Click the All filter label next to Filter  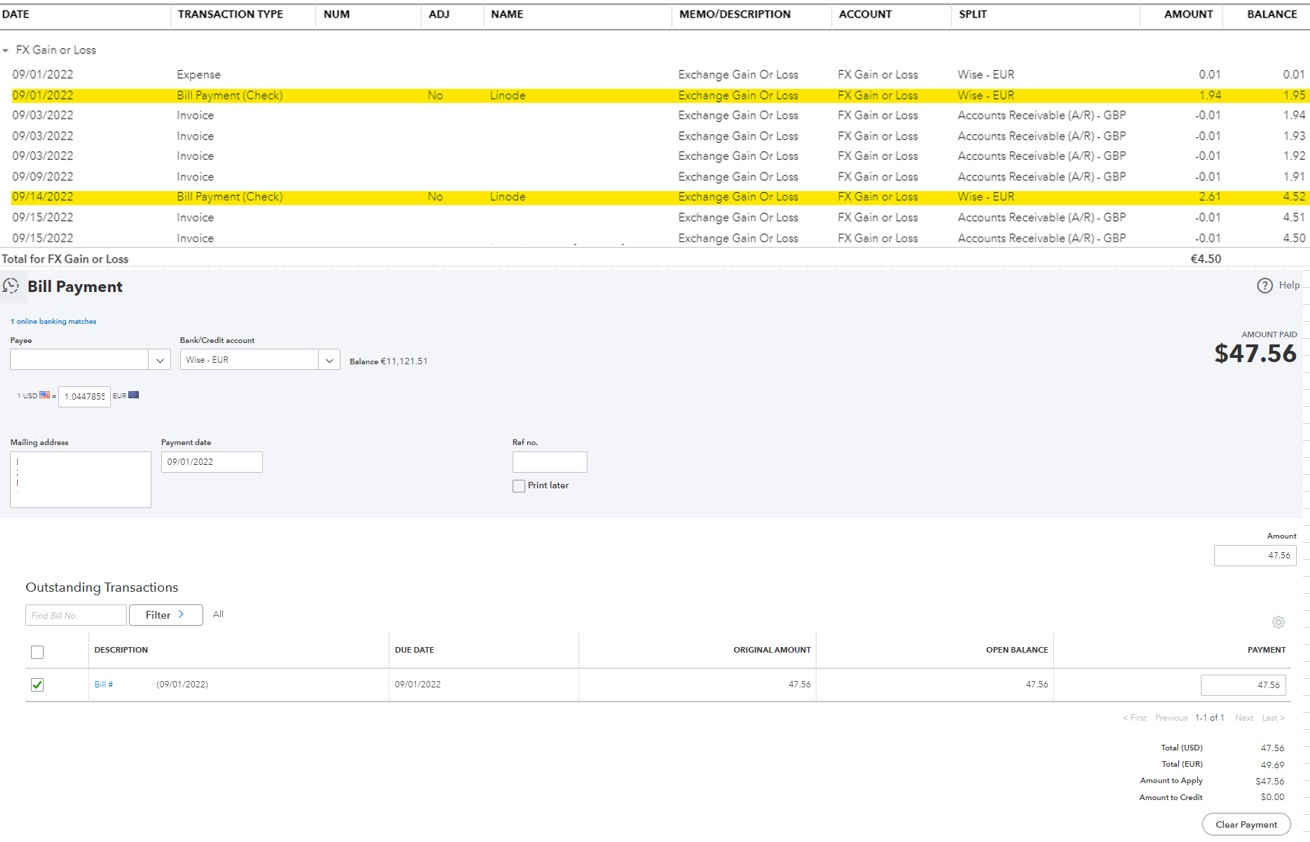(x=218, y=615)
